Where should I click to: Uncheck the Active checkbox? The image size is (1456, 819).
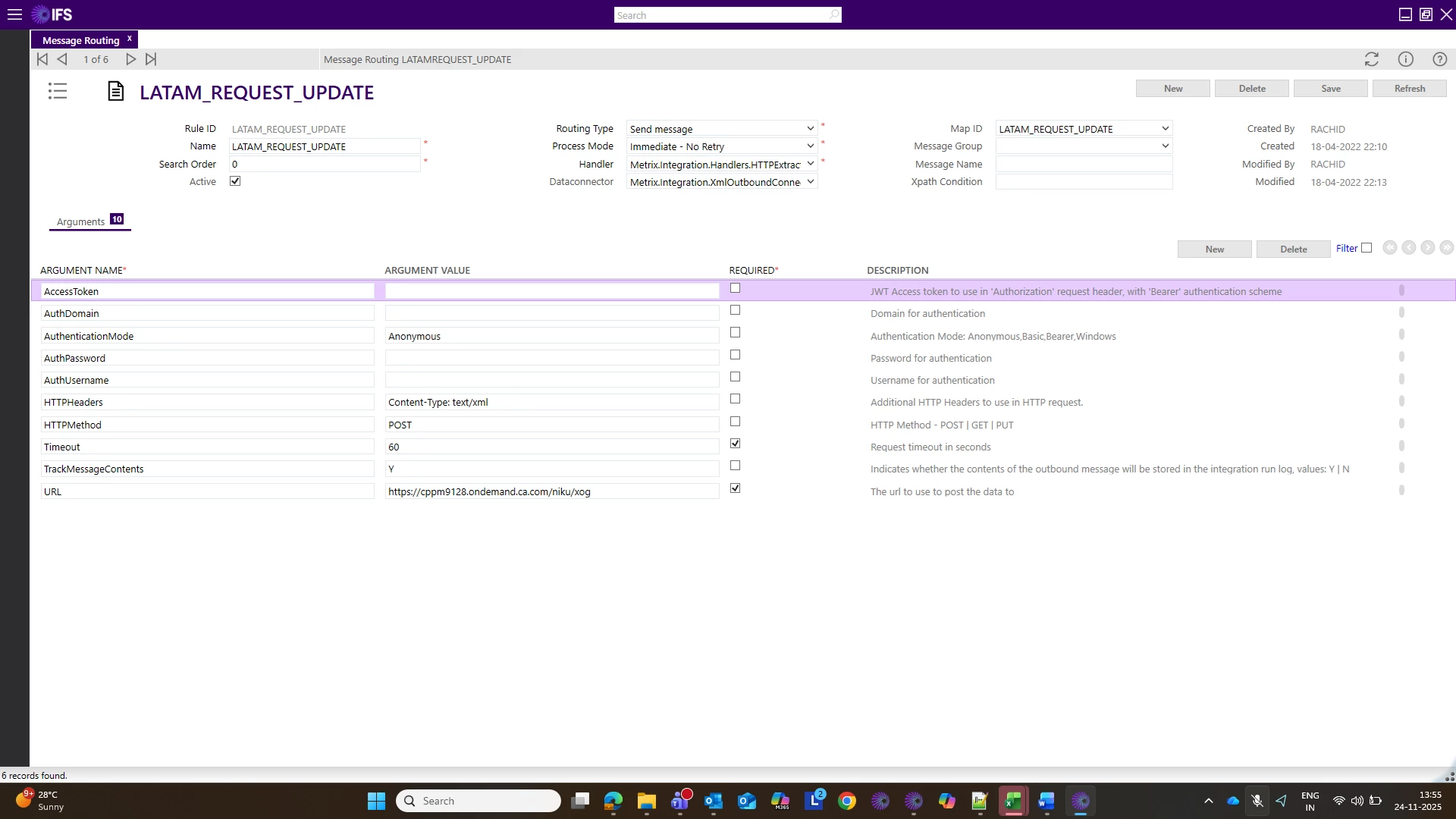(235, 181)
